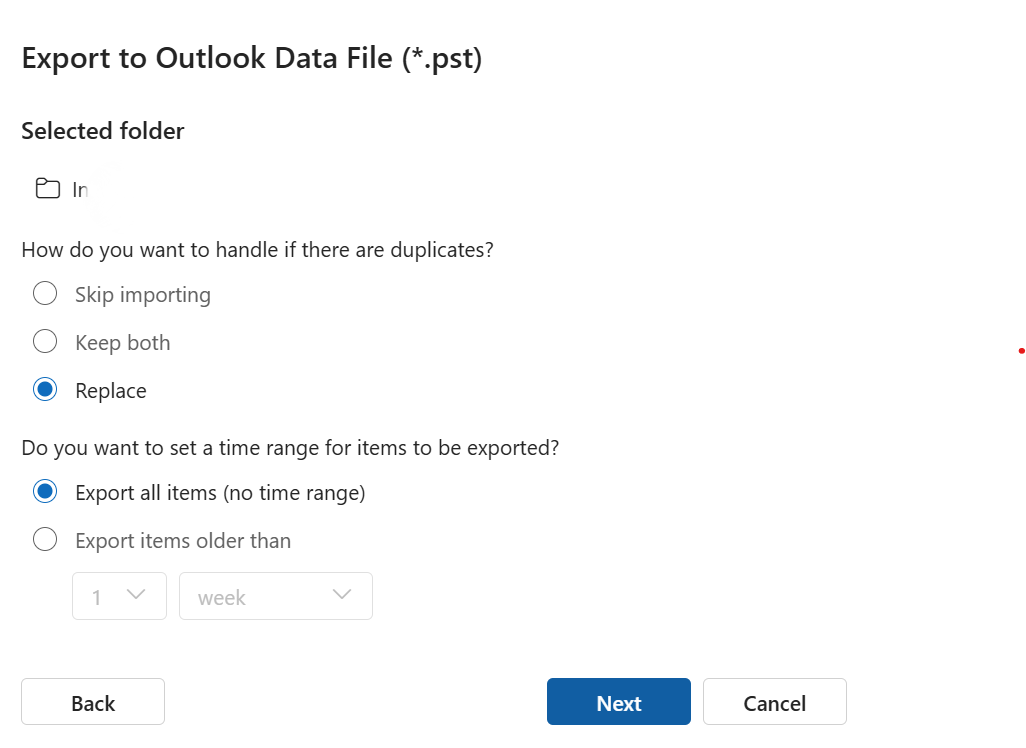Select the Export items older than option

point(45,540)
